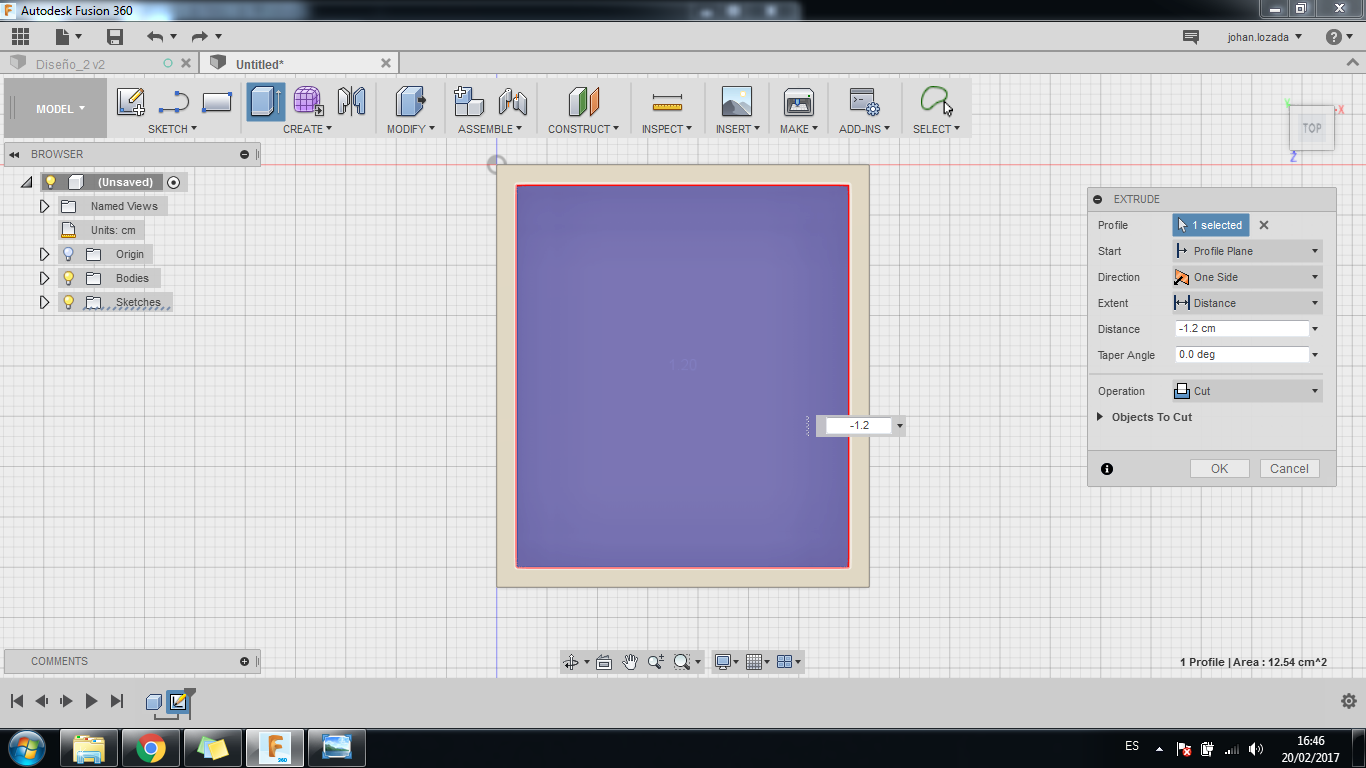Select the Select tool lasso icon
1366x768 pixels.
(x=936, y=101)
